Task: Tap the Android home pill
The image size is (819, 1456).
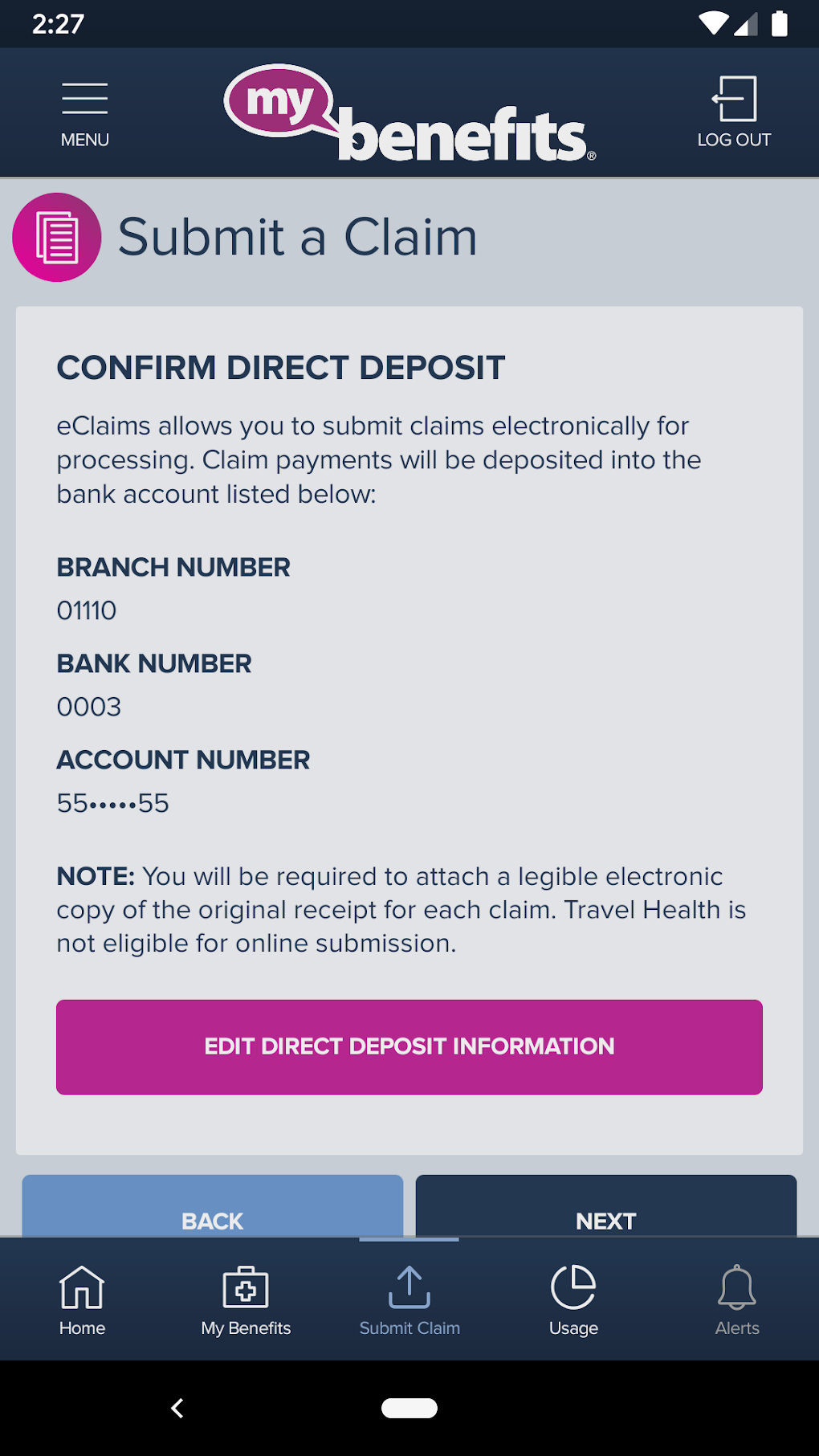Action: [409, 1408]
